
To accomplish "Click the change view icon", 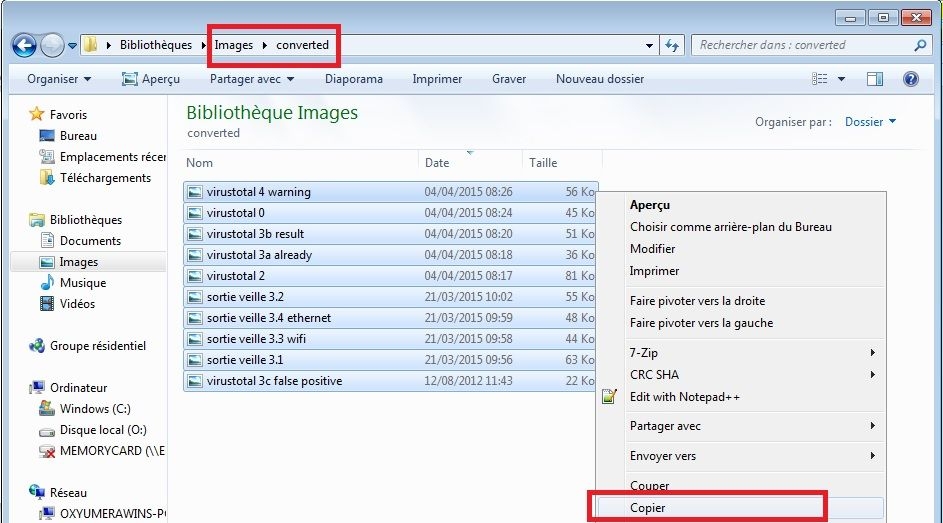I will click(x=821, y=79).
